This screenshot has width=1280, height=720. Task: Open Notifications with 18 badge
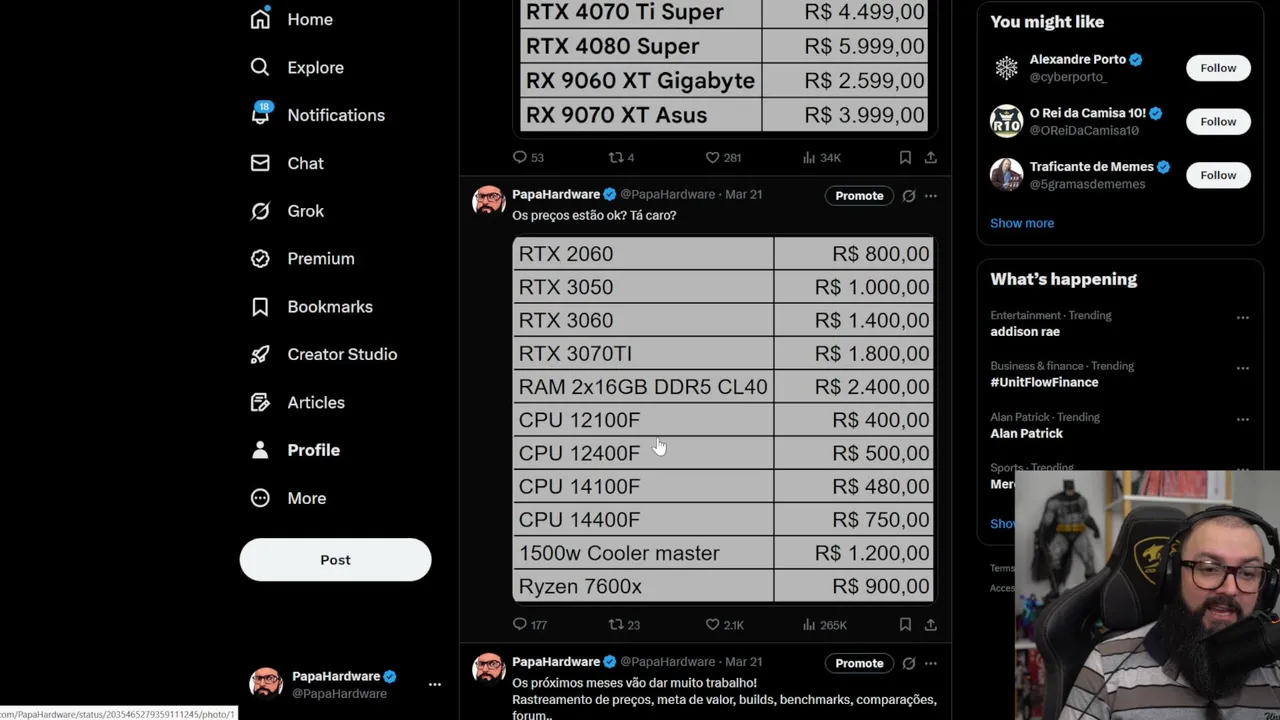coord(317,115)
